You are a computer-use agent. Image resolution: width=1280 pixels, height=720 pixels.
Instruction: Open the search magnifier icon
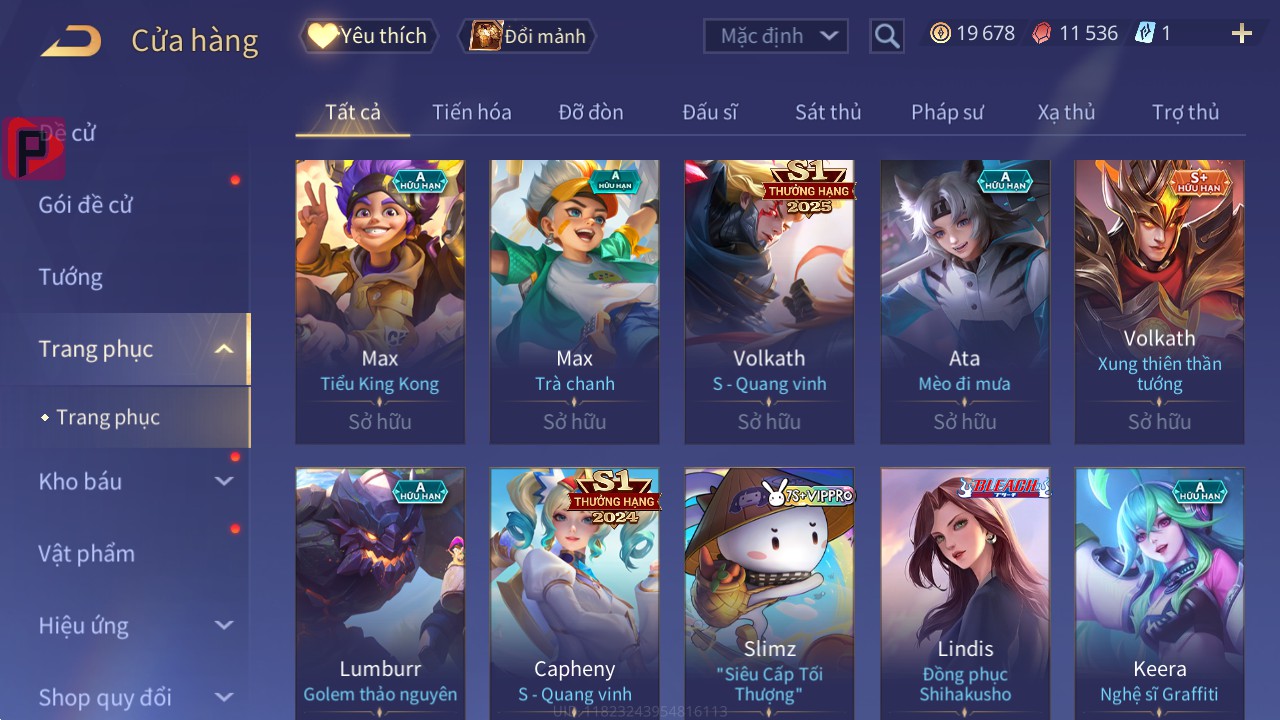point(887,37)
